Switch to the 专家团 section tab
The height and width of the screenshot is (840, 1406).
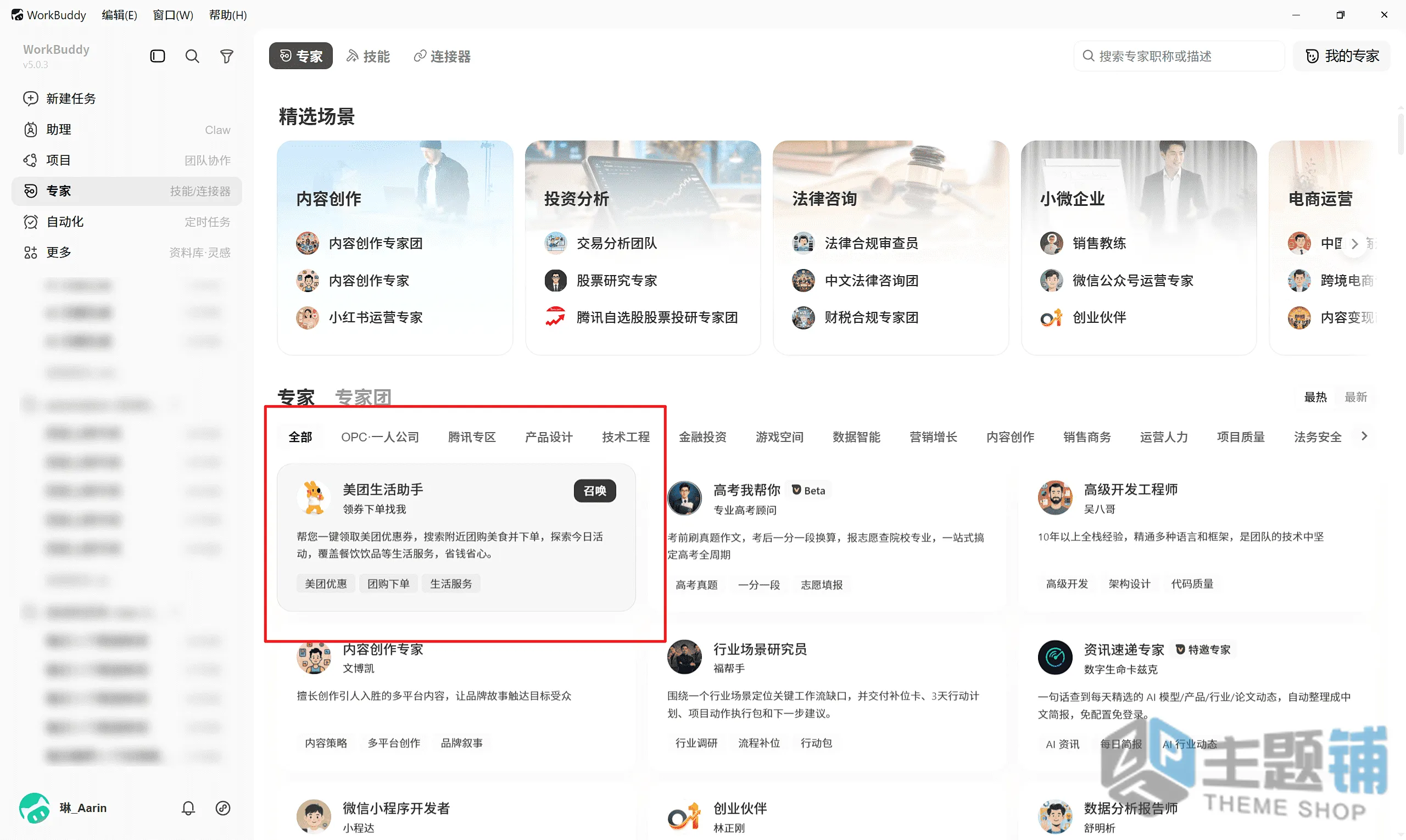(x=363, y=397)
